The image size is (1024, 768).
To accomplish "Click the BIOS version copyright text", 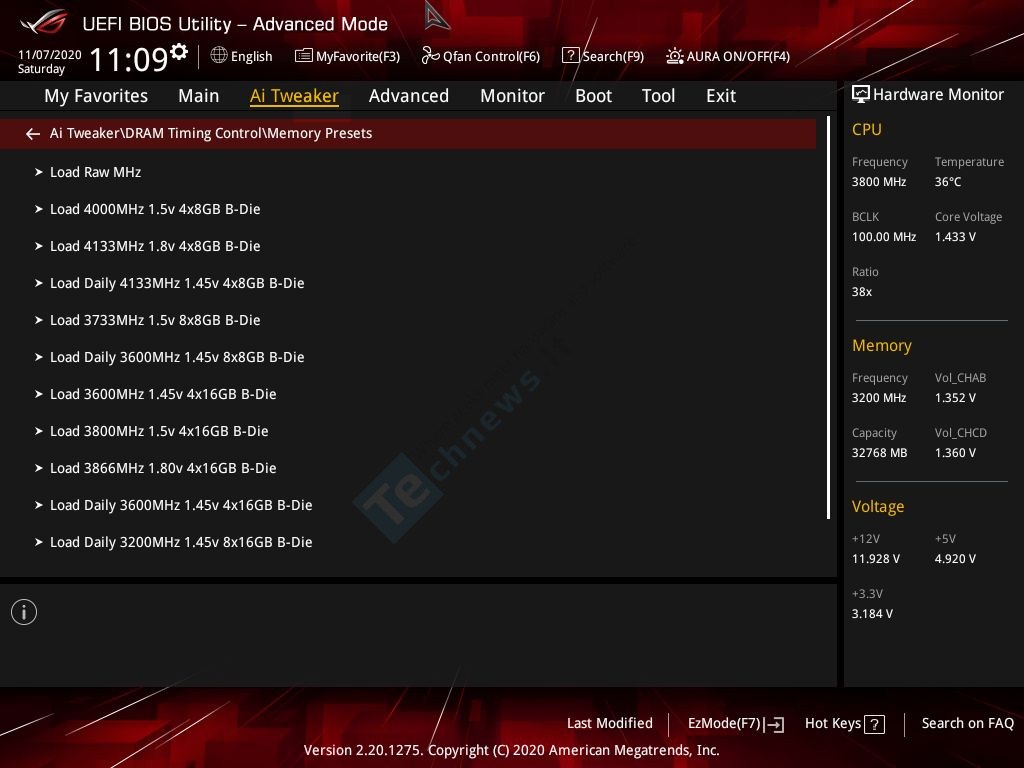I will [x=511, y=750].
